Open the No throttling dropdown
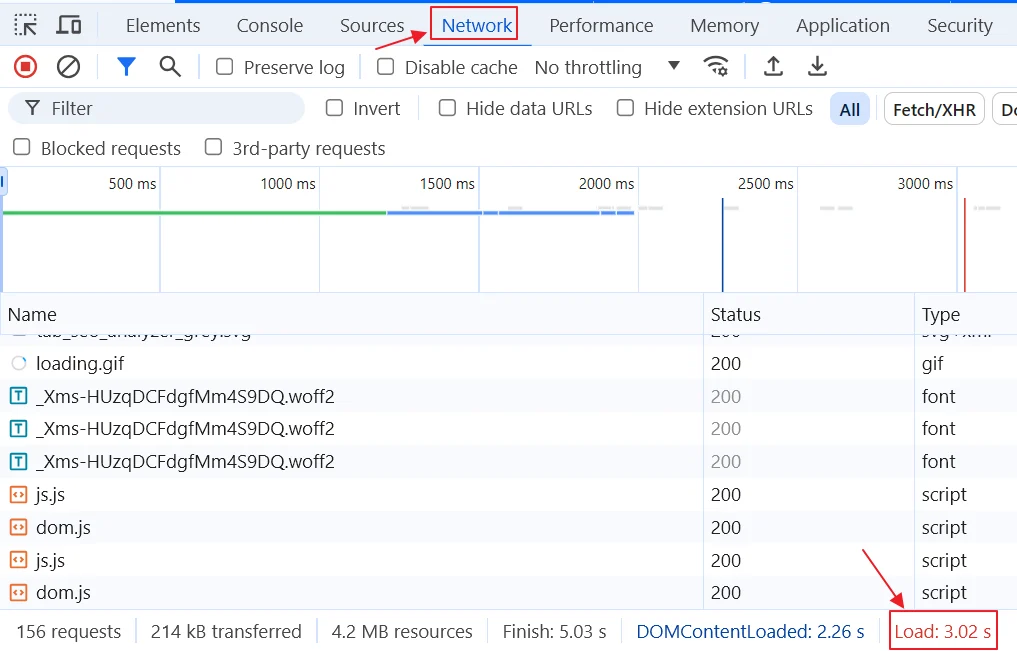The image size is (1017, 651). coord(600,67)
